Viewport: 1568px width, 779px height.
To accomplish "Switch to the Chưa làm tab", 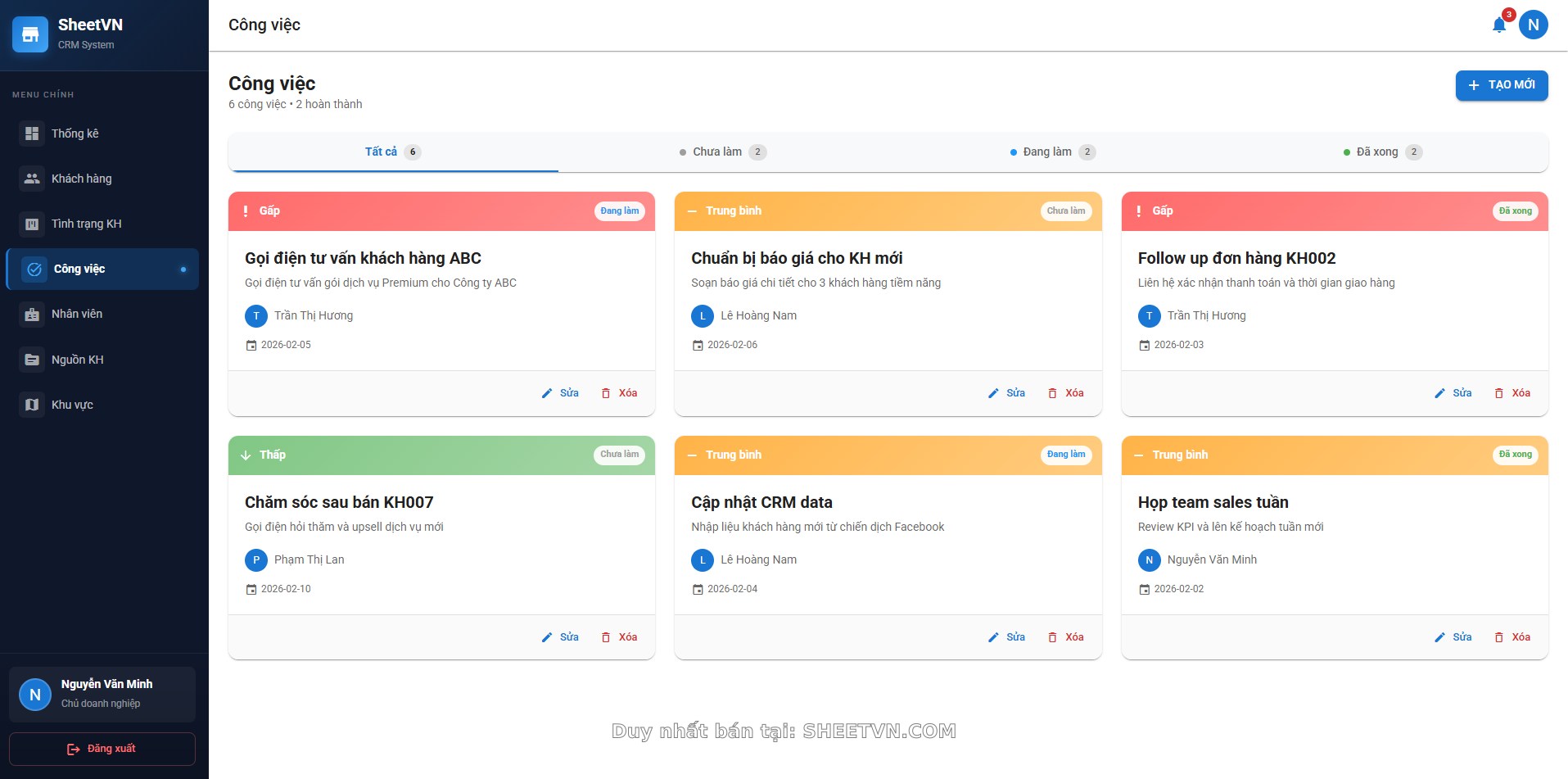I will click(722, 152).
